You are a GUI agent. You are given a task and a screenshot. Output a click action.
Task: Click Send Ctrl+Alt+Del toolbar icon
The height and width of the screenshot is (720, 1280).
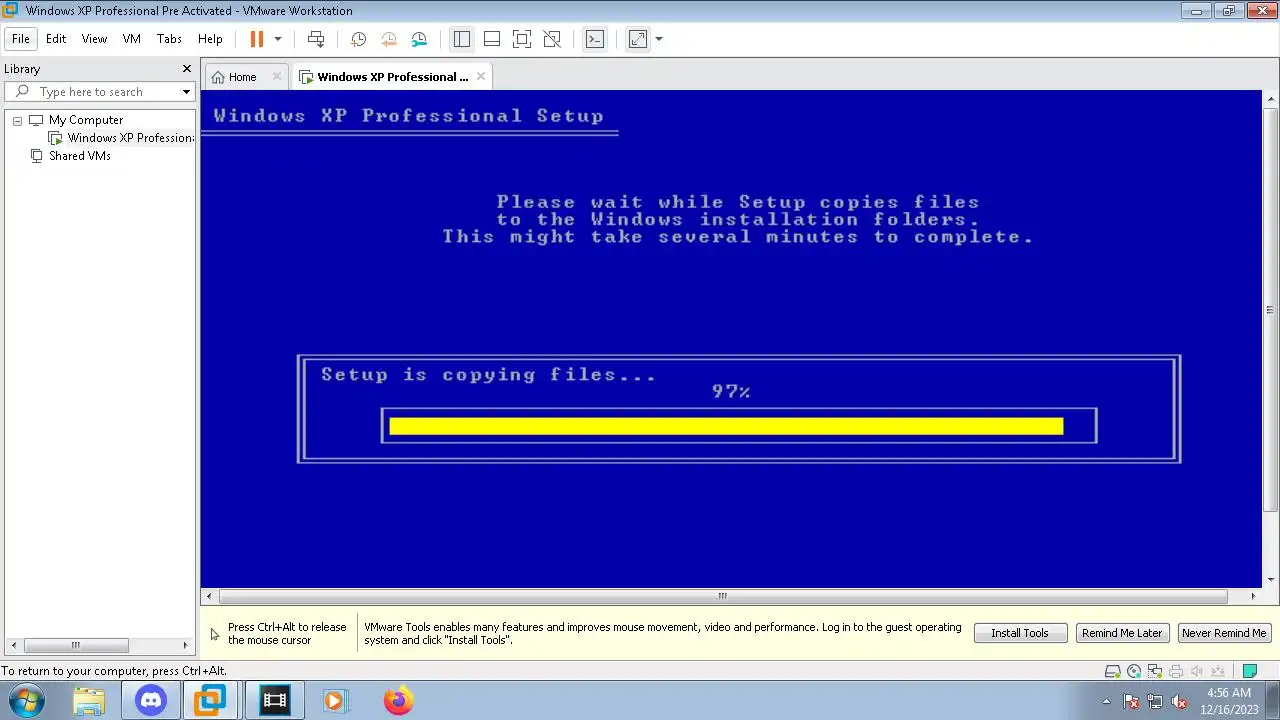coord(316,39)
